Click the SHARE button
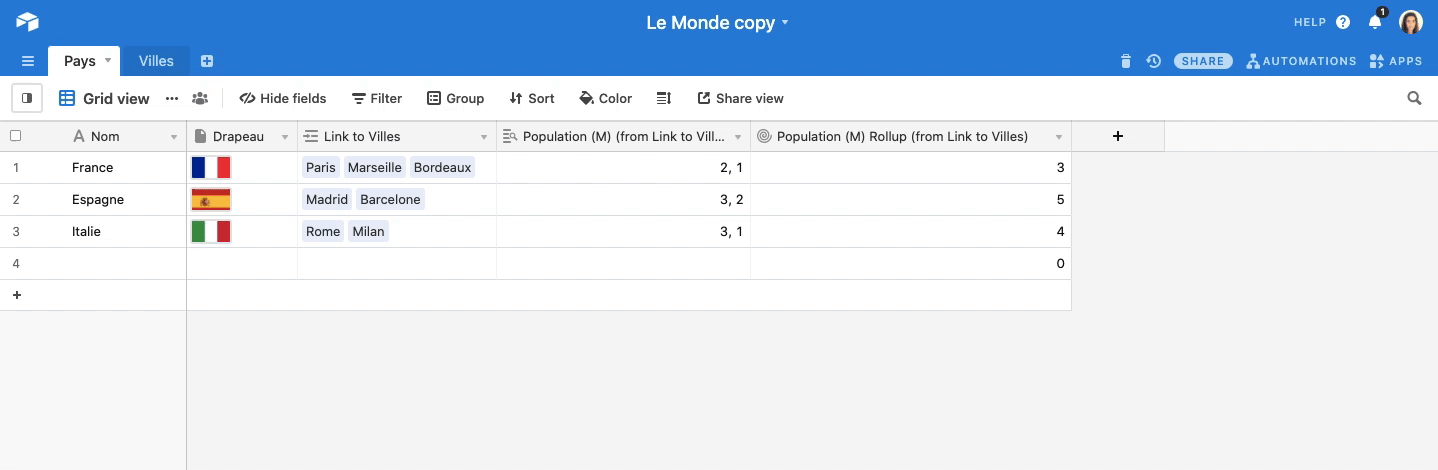 [1203, 61]
